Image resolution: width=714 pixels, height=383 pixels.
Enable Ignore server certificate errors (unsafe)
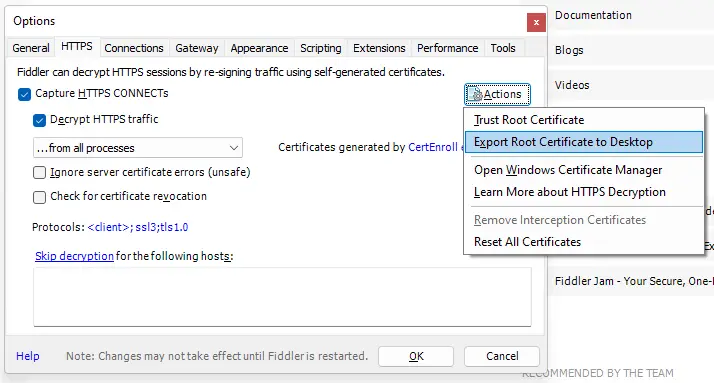pyautogui.click(x=40, y=173)
